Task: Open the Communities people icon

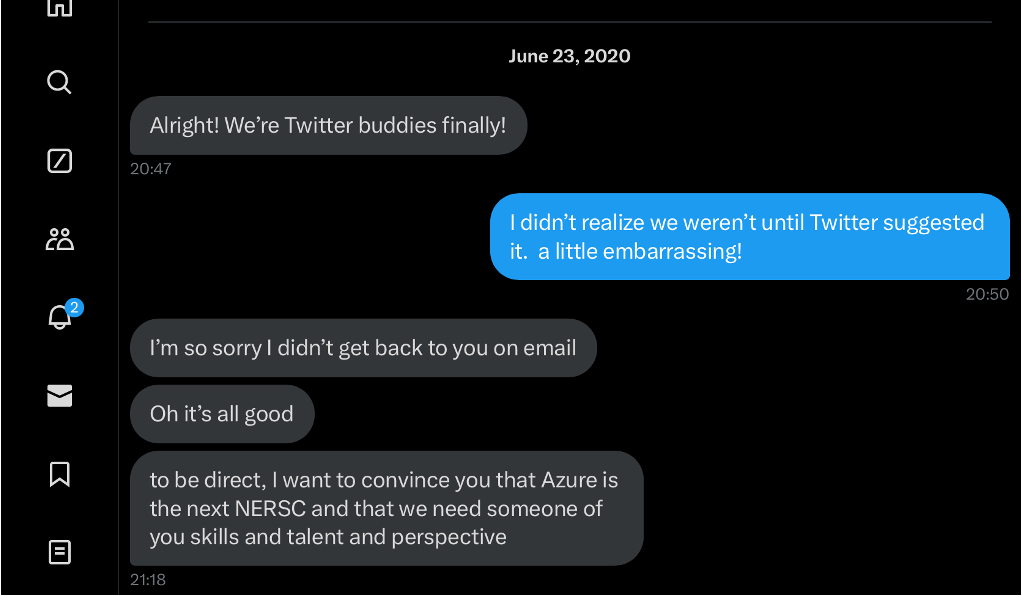Action: [x=59, y=239]
